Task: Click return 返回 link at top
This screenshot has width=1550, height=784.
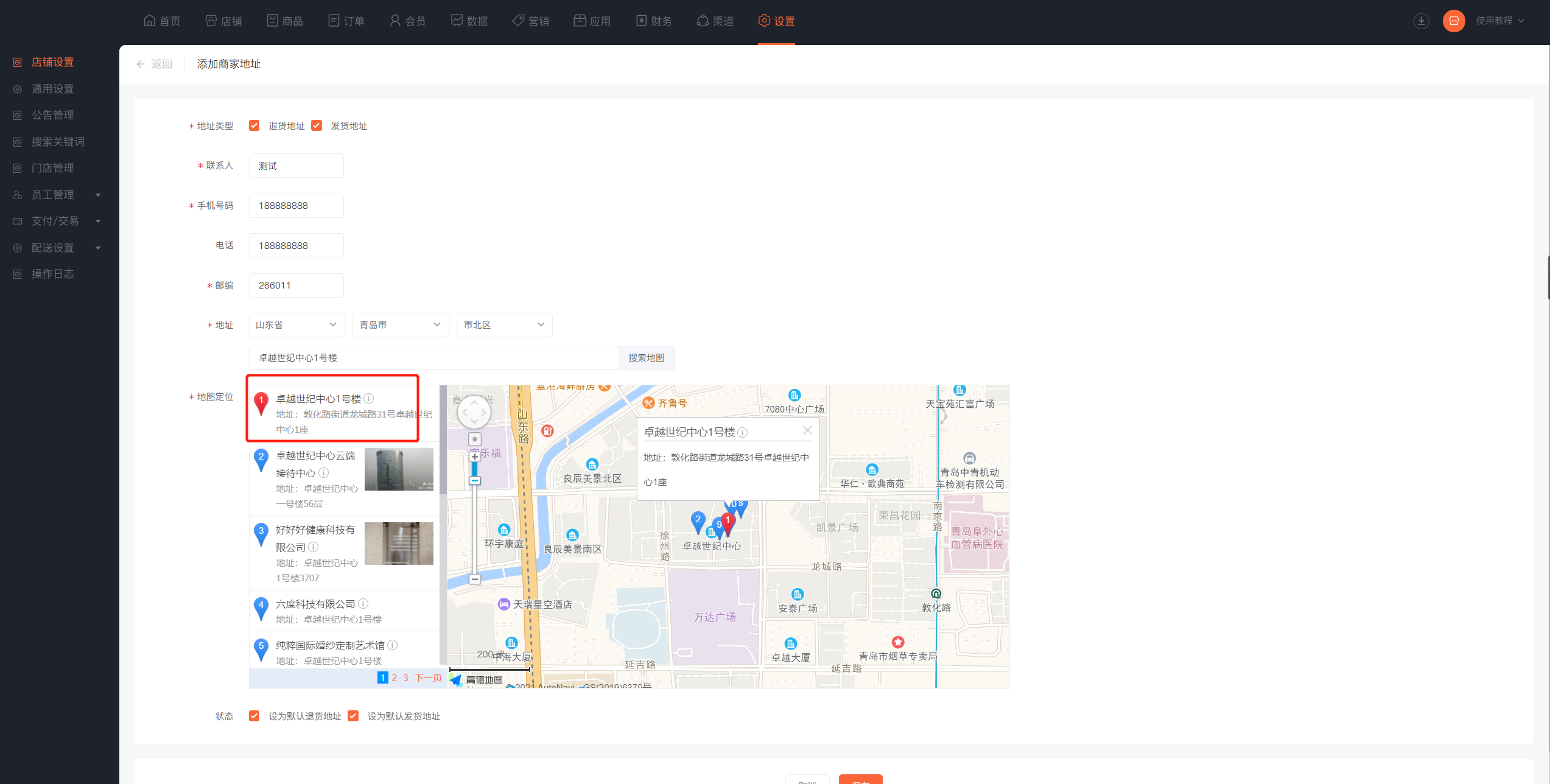Action: coord(154,63)
